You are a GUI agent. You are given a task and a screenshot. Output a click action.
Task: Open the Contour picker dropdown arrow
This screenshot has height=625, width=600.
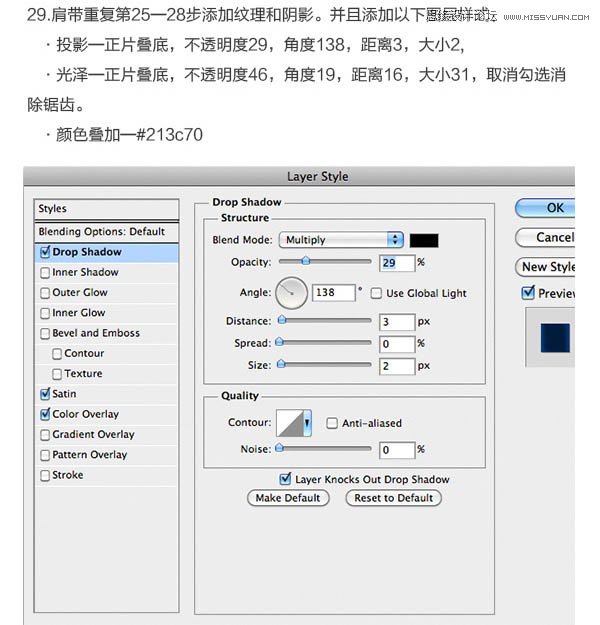click(307, 423)
